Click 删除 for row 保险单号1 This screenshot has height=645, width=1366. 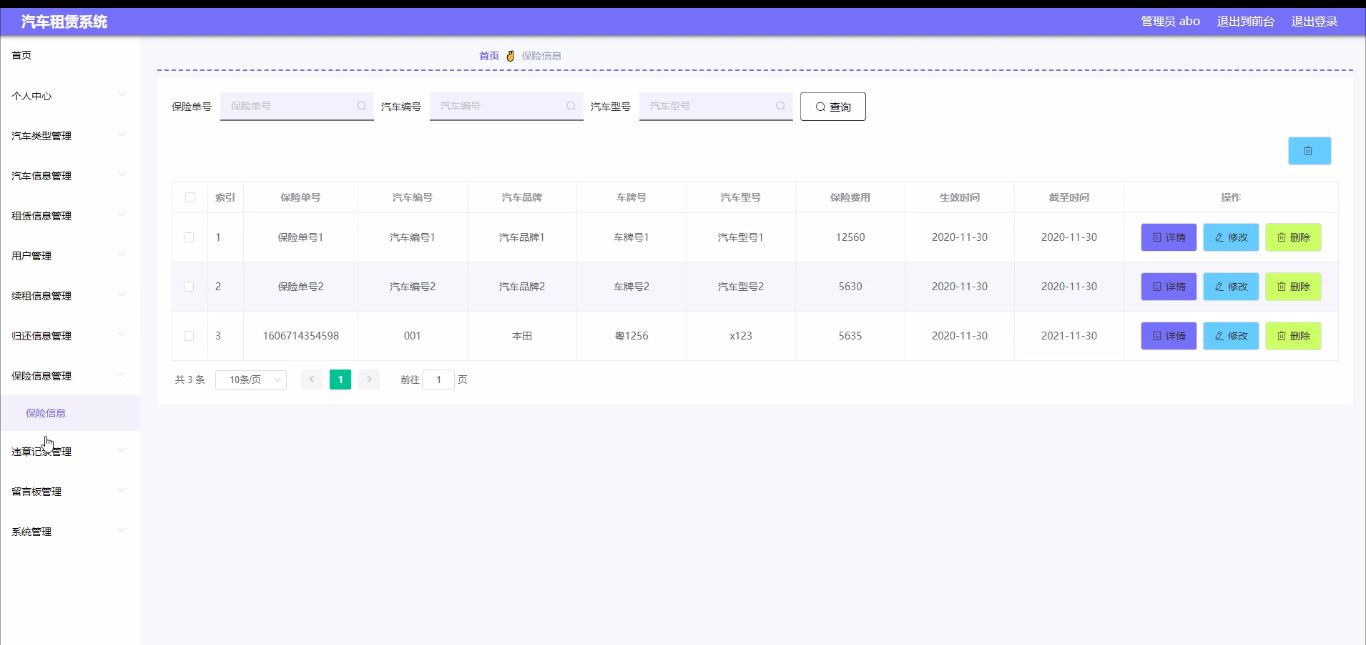[1293, 238]
